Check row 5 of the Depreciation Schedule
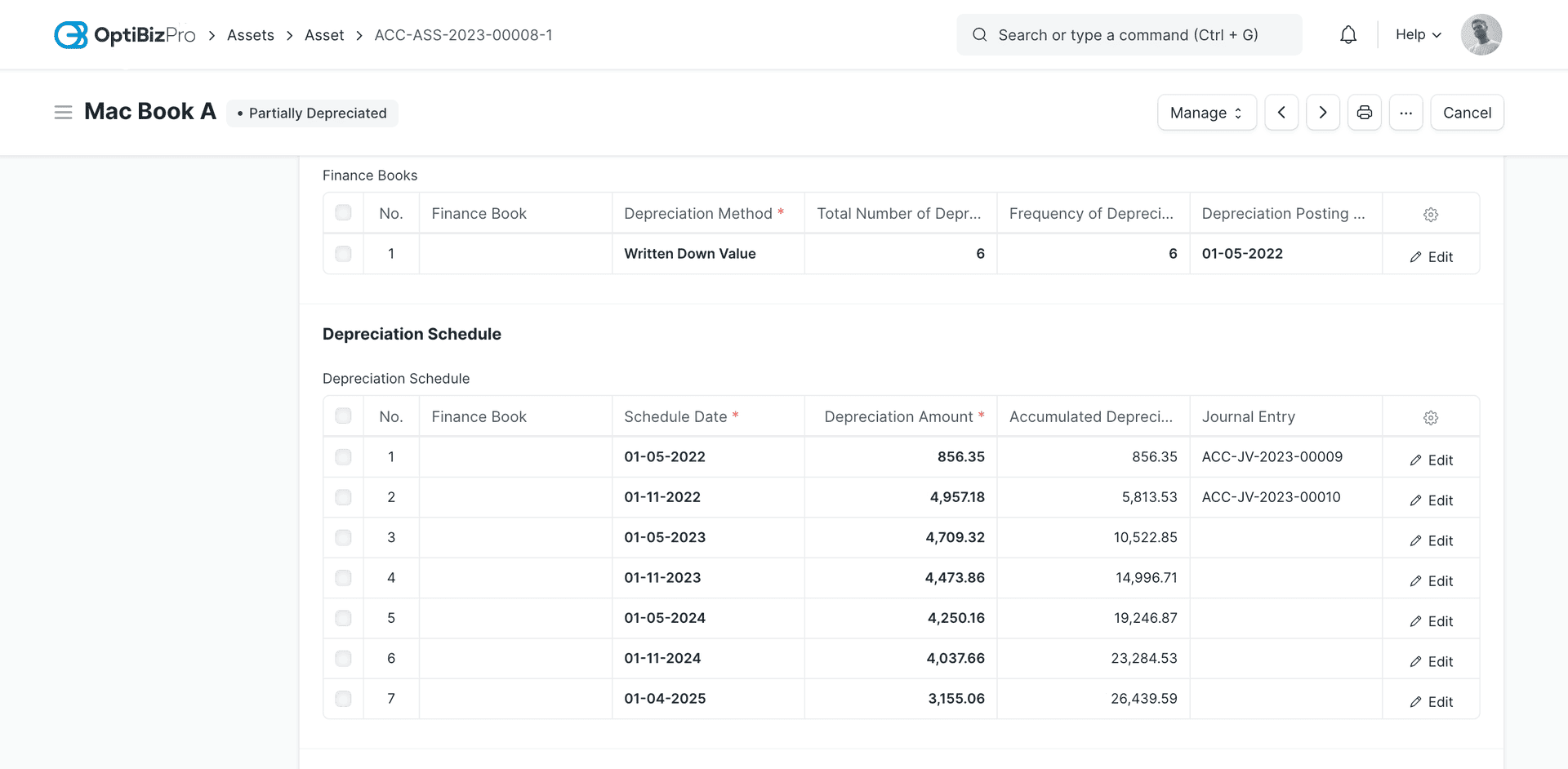1568x769 pixels. tap(343, 618)
